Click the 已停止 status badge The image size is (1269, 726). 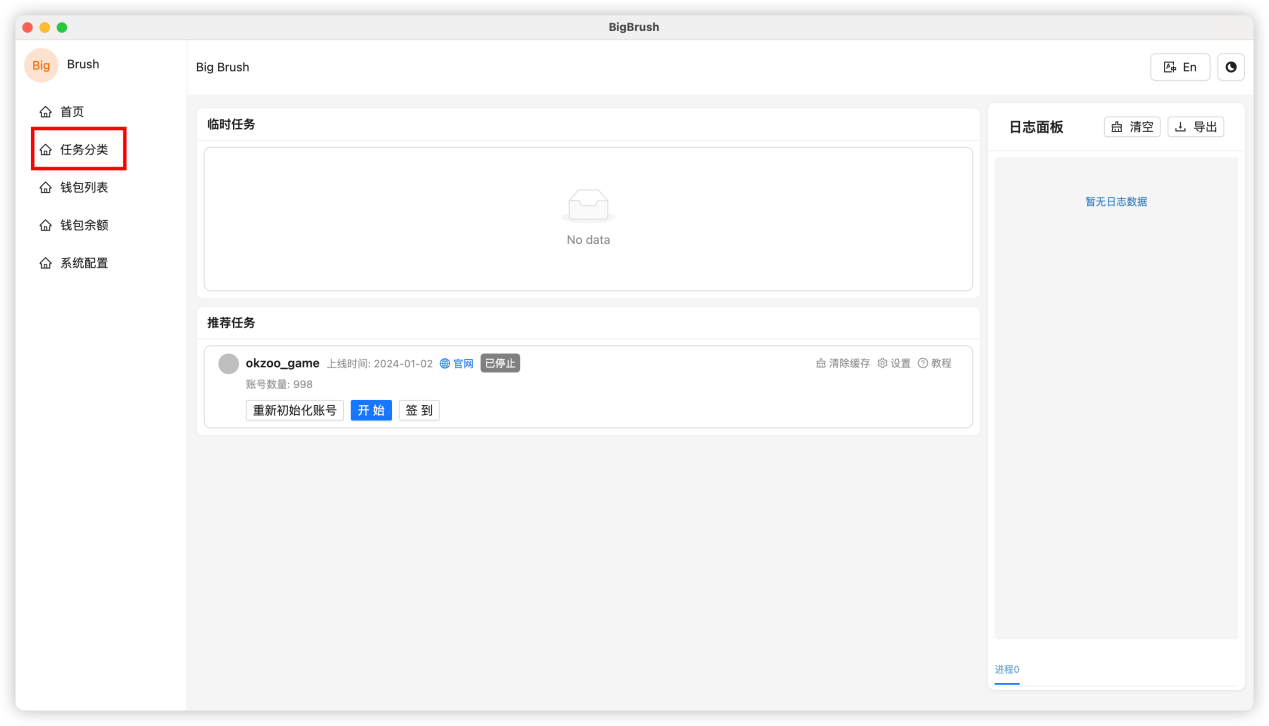pyautogui.click(x=500, y=363)
